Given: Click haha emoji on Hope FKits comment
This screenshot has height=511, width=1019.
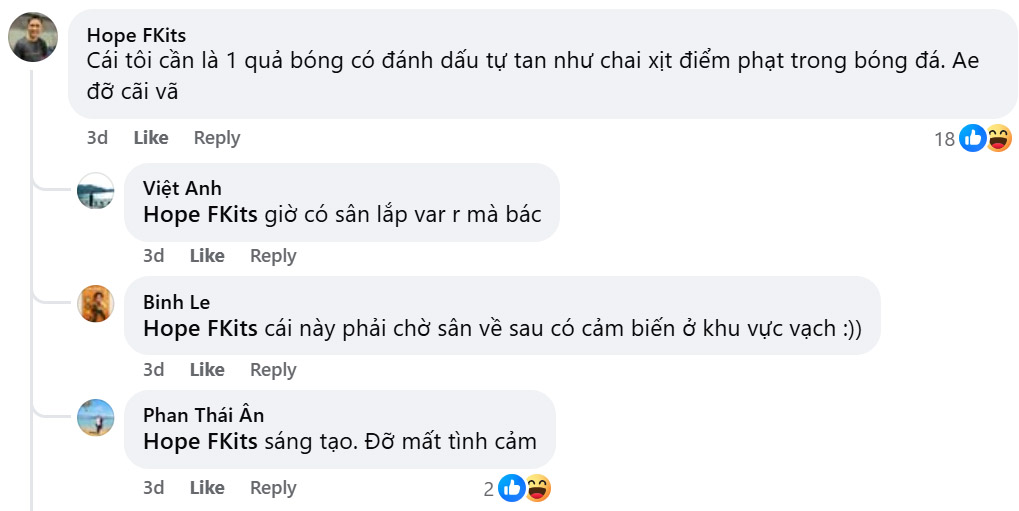Looking at the screenshot, I should (998, 139).
